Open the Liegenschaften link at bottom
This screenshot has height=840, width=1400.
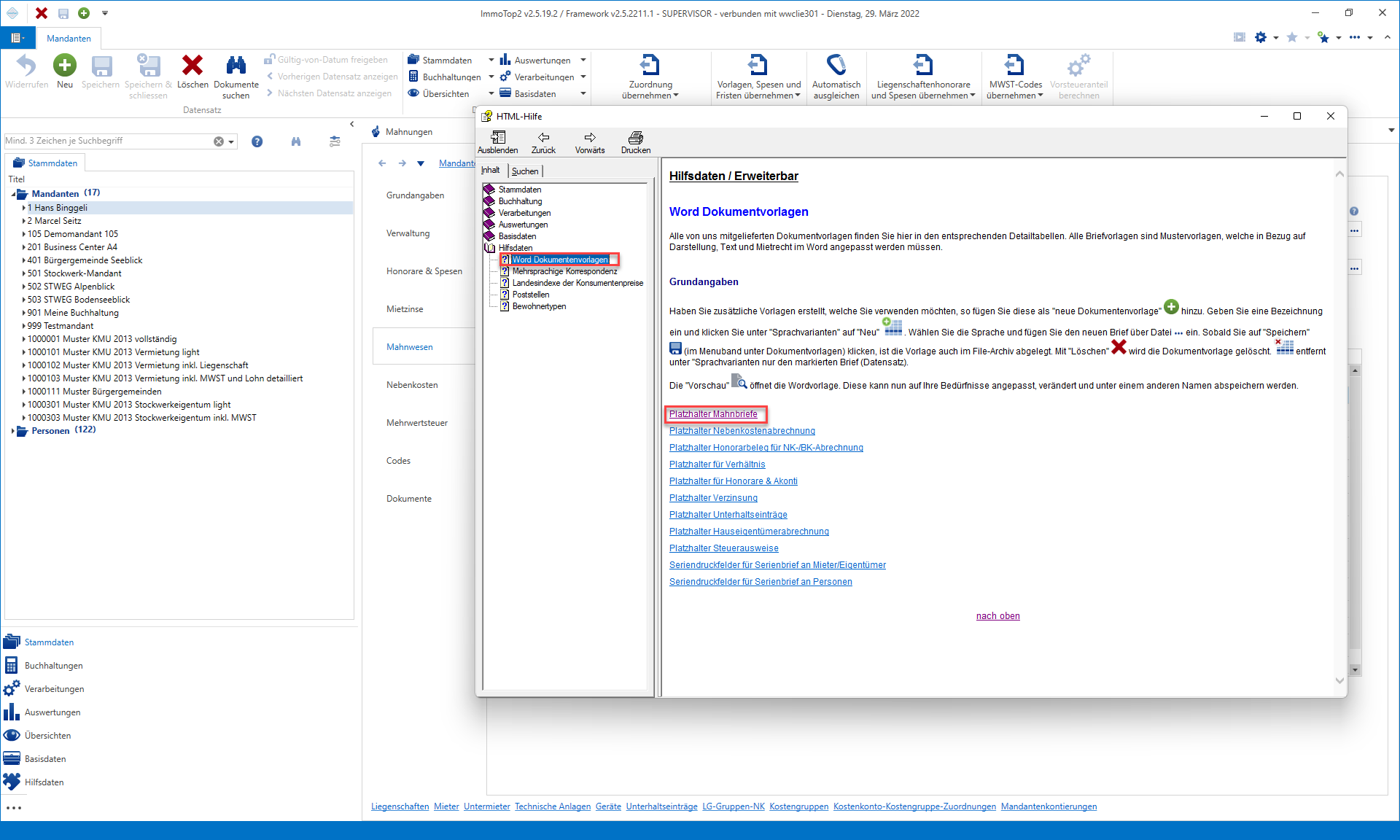coord(400,806)
